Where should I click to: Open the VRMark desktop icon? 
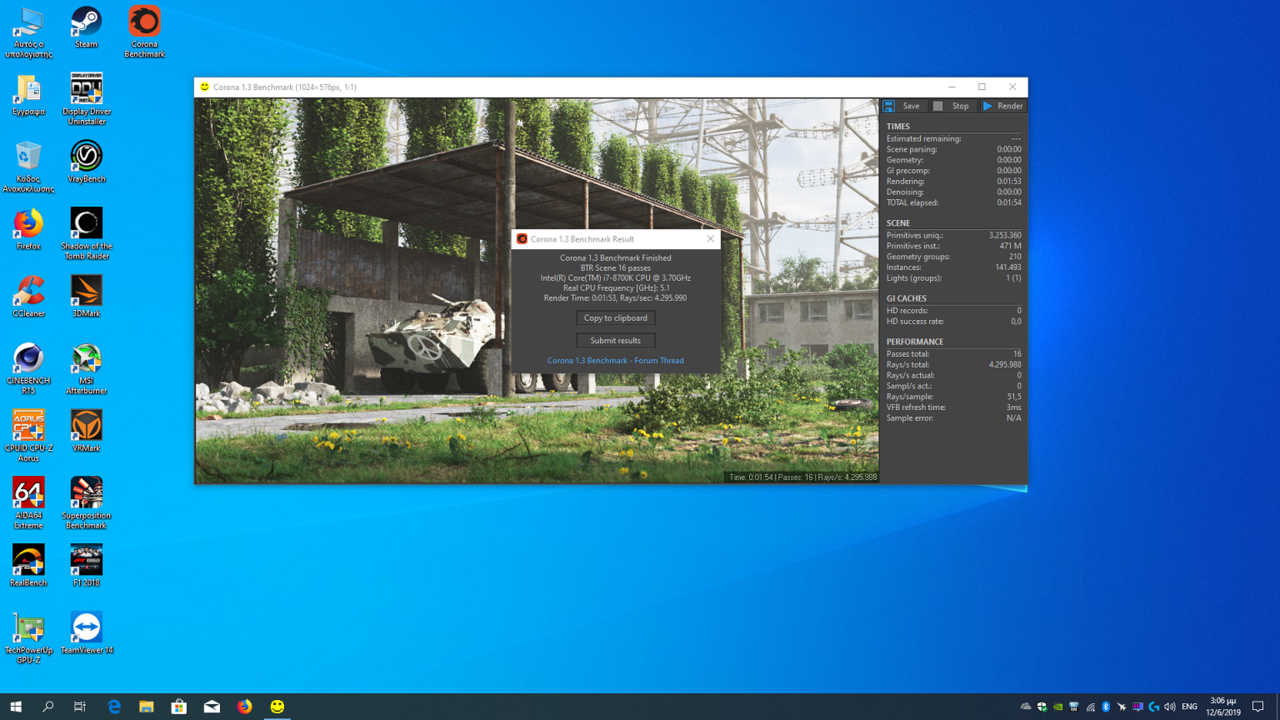(x=86, y=431)
